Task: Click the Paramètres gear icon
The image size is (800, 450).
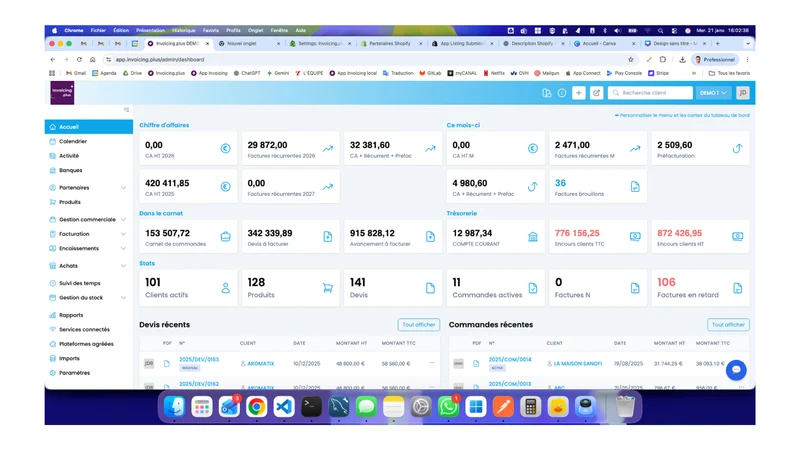Action: tap(53, 373)
